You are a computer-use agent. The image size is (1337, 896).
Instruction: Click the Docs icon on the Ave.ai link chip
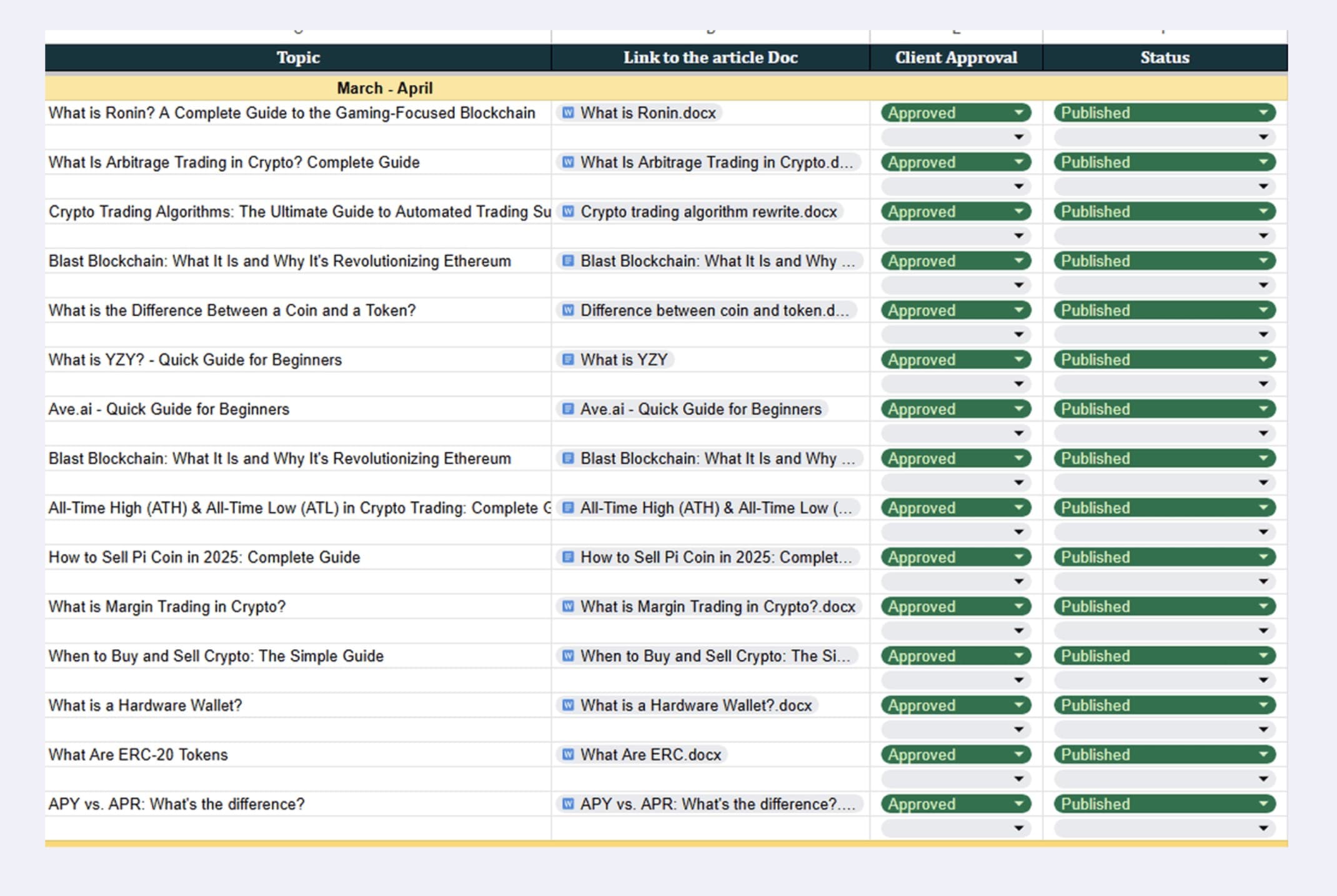[x=568, y=409]
